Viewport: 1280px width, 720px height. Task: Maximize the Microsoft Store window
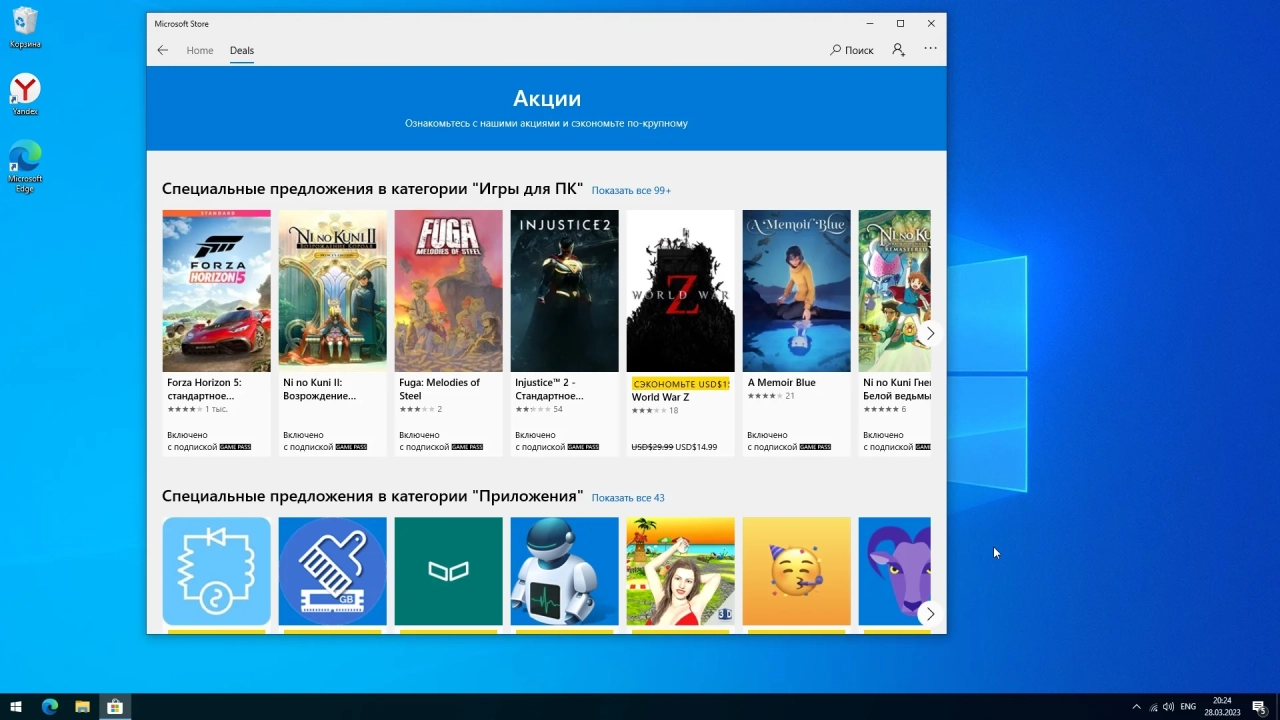pos(900,23)
